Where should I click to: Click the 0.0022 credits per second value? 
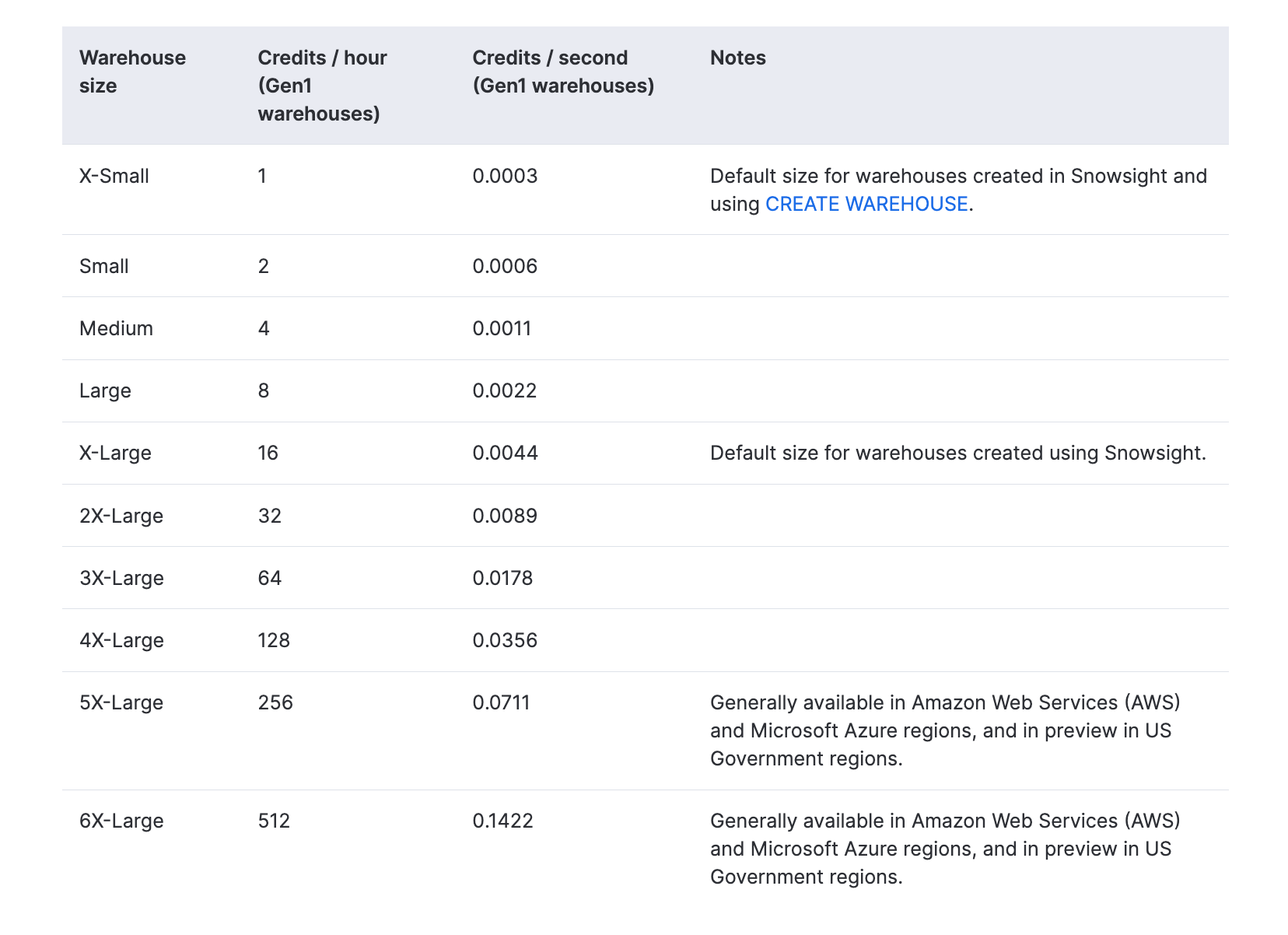[505, 390]
